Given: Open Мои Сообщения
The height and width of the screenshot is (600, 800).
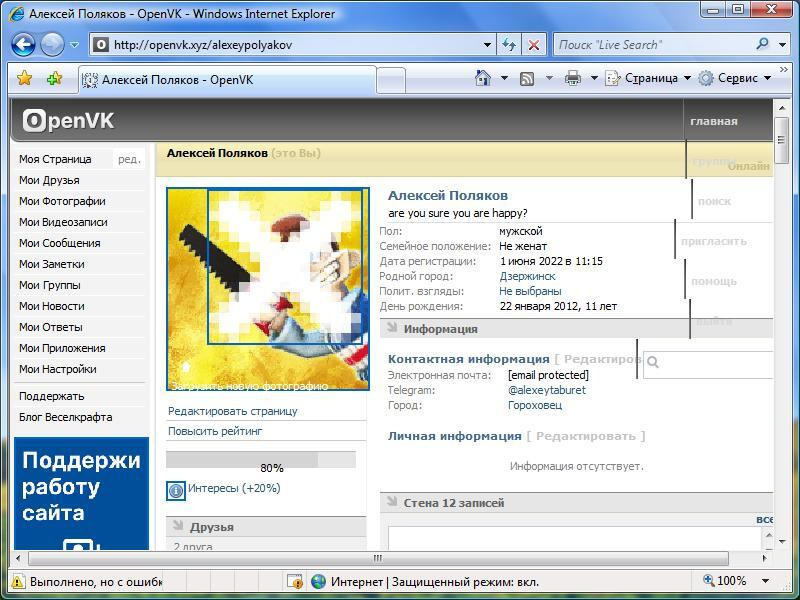Looking at the screenshot, I should 60,243.
